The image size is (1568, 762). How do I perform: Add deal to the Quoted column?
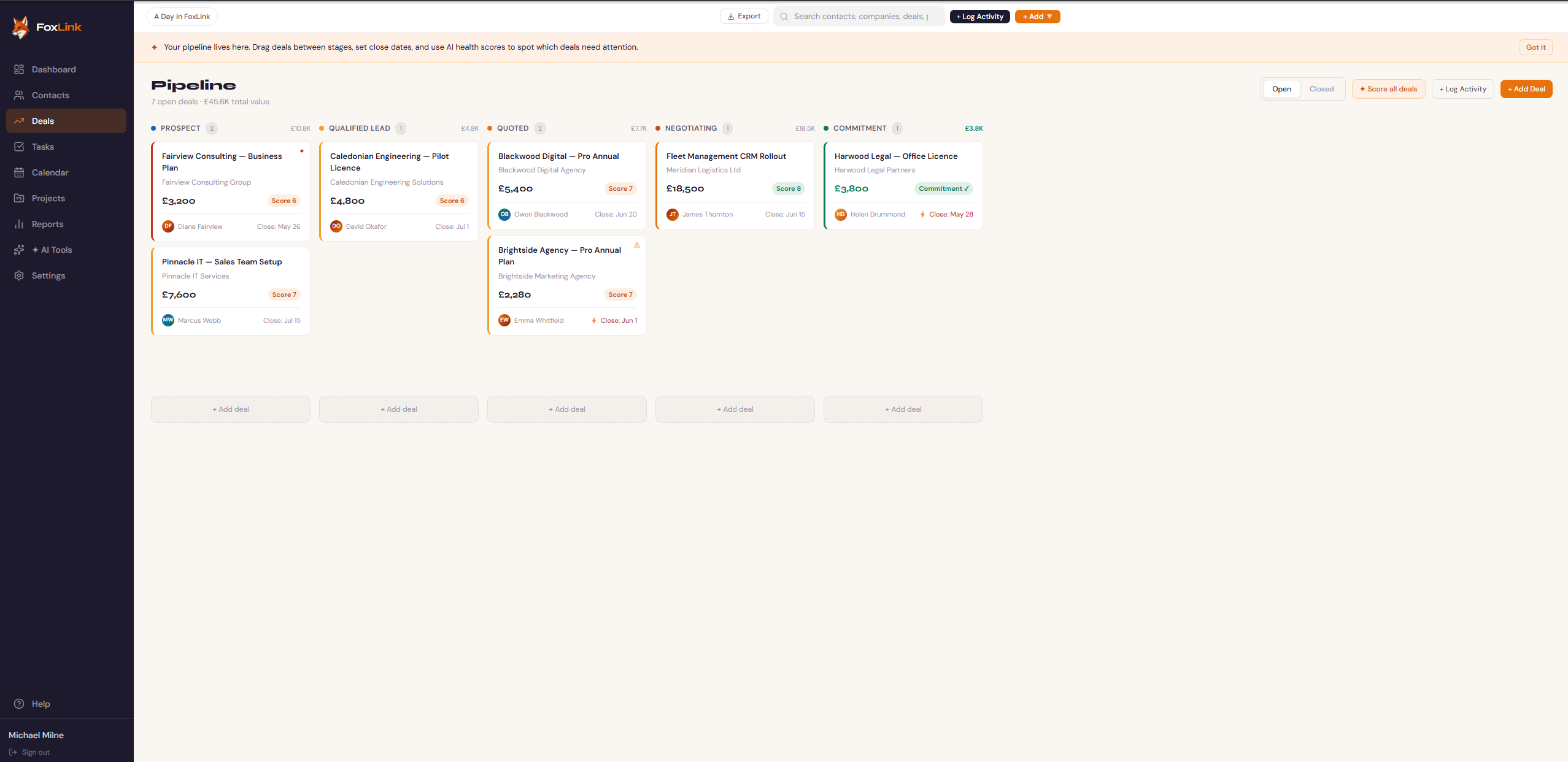[567, 409]
